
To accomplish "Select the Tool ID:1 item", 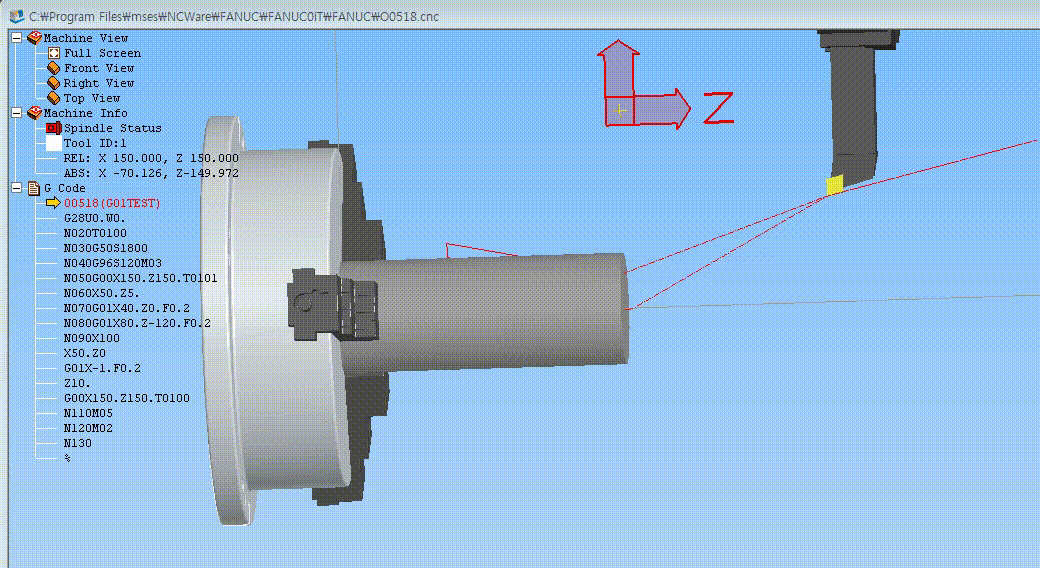I will coord(95,143).
